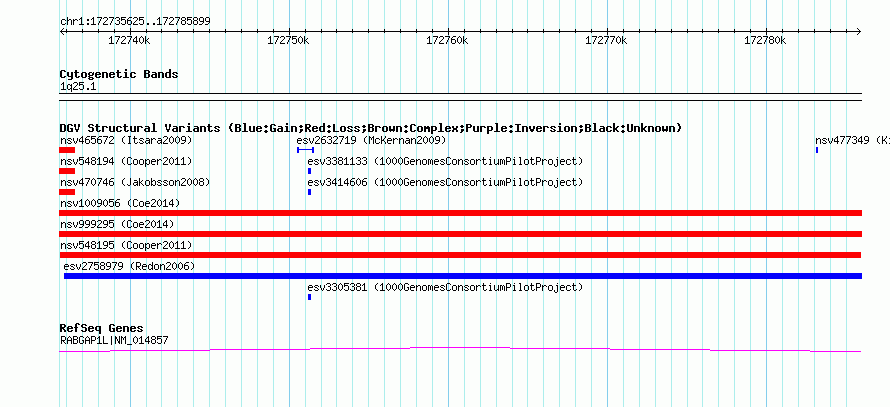Click the 172750k ruler label

click(x=288, y=40)
